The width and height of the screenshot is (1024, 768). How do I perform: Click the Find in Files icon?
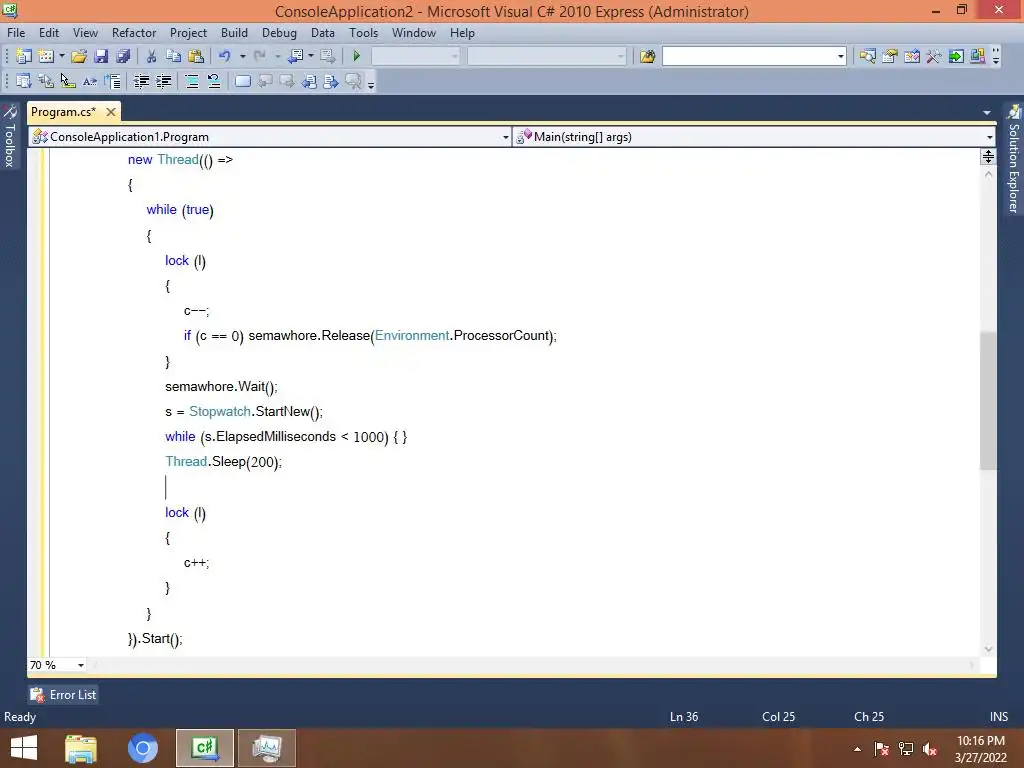click(647, 56)
